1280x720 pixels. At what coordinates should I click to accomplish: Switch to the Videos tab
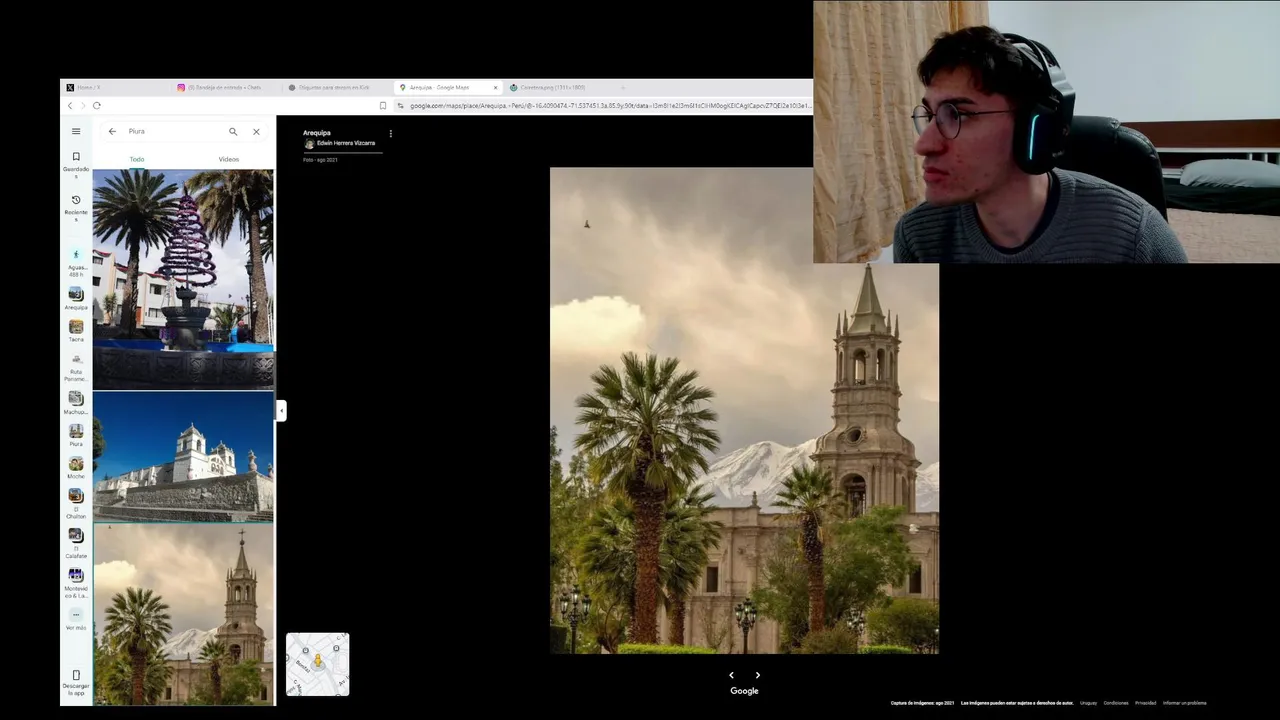[229, 159]
